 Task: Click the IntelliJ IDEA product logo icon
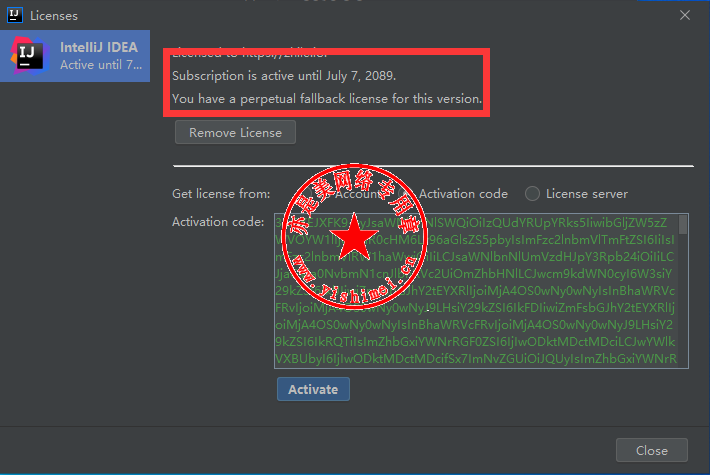click(30, 56)
